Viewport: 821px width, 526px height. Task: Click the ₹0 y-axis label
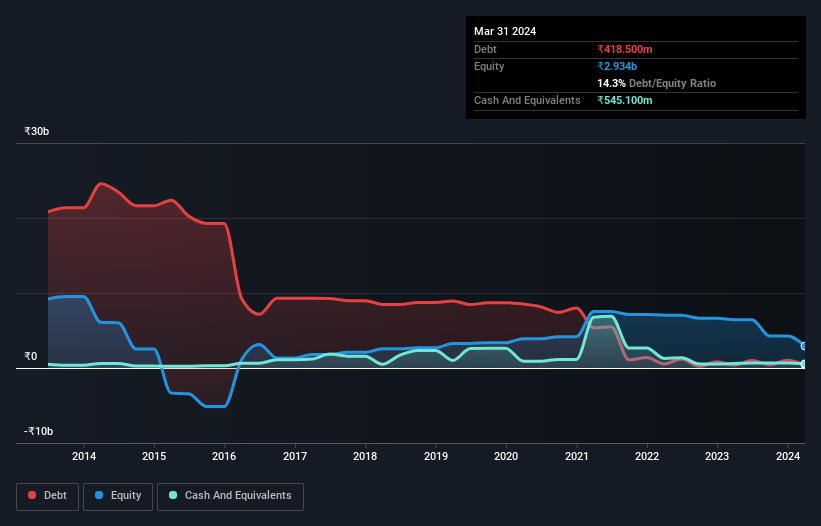coord(31,356)
